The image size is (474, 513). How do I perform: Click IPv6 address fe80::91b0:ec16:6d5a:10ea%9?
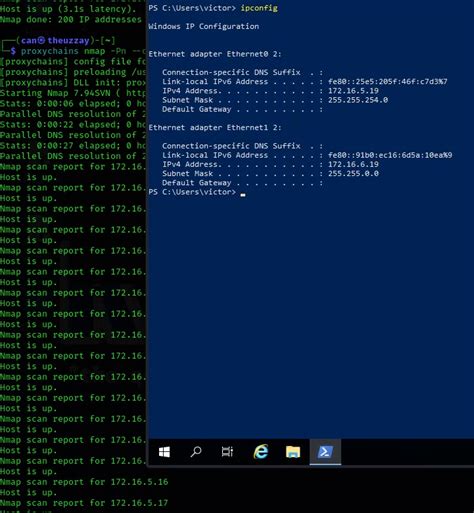click(x=390, y=155)
